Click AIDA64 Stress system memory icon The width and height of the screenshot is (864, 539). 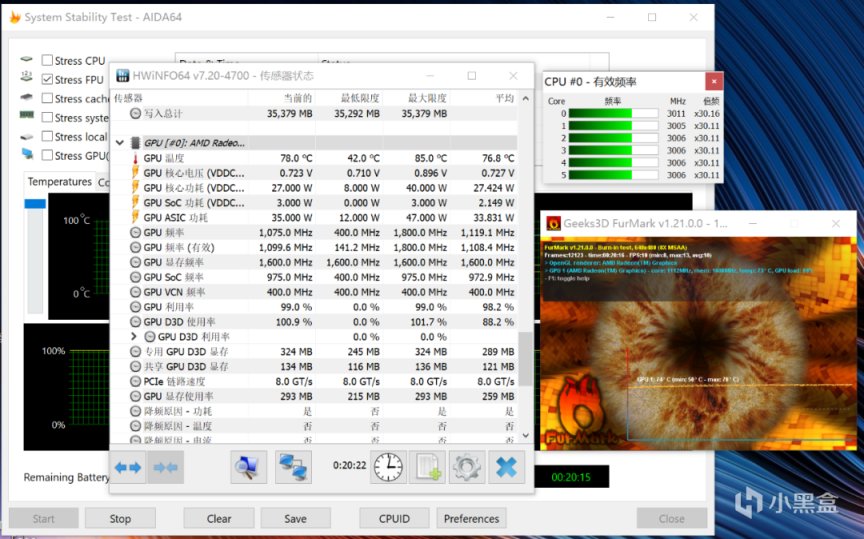click(26, 115)
